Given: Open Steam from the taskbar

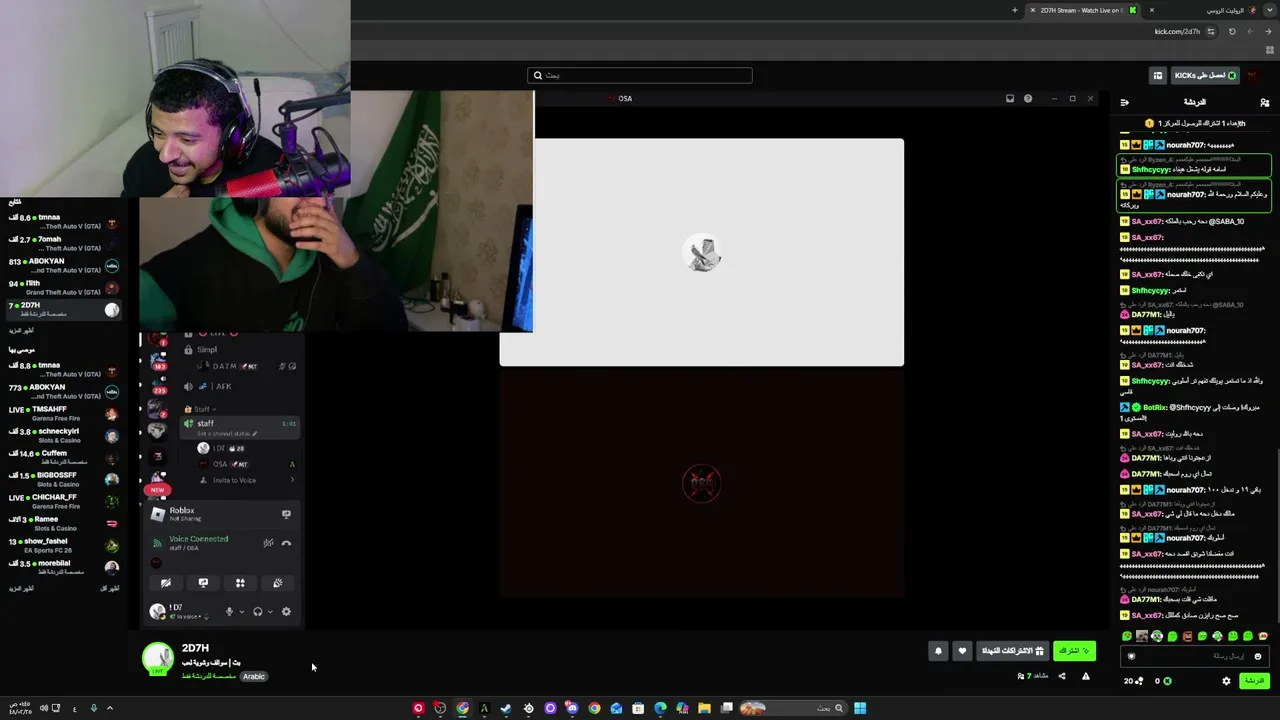Looking at the screenshot, I should coord(506,708).
